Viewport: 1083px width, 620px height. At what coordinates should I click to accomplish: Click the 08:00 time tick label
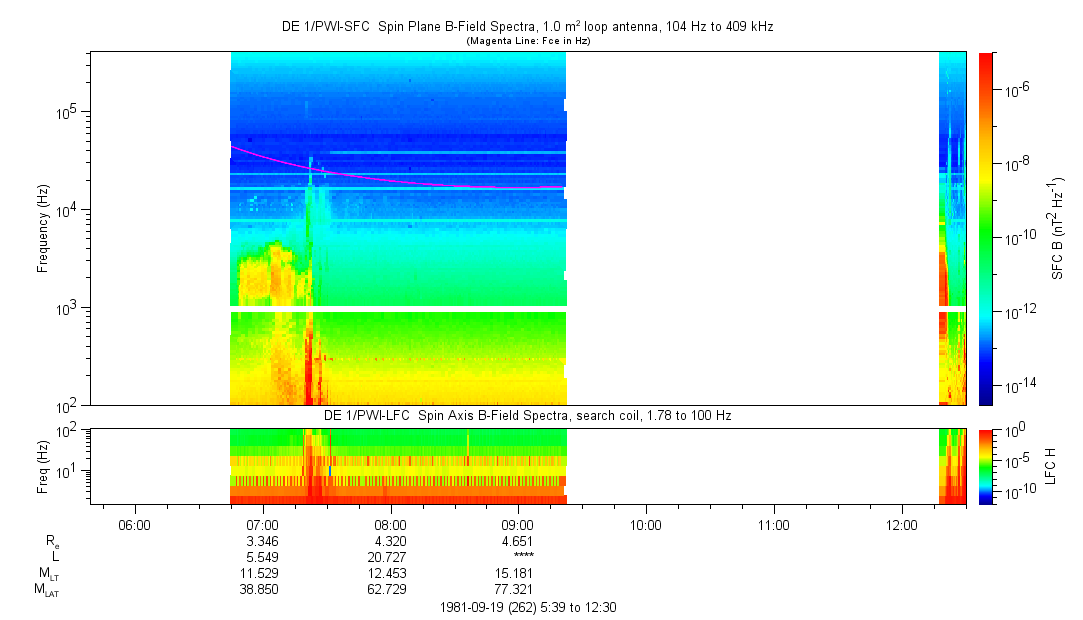point(390,524)
